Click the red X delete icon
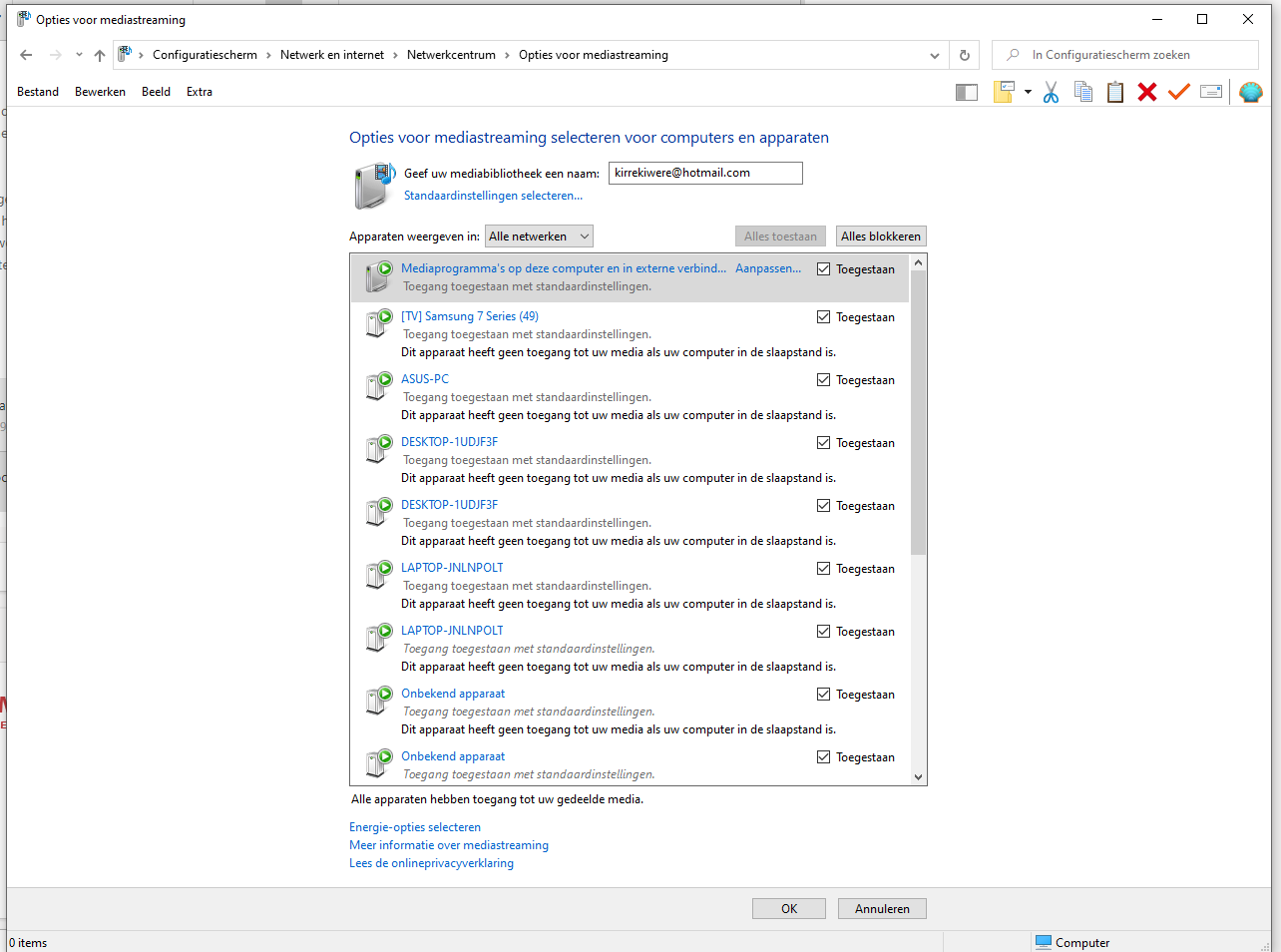Image resolution: width=1281 pixels, height=952 pixels. [x=1147, y=92]
